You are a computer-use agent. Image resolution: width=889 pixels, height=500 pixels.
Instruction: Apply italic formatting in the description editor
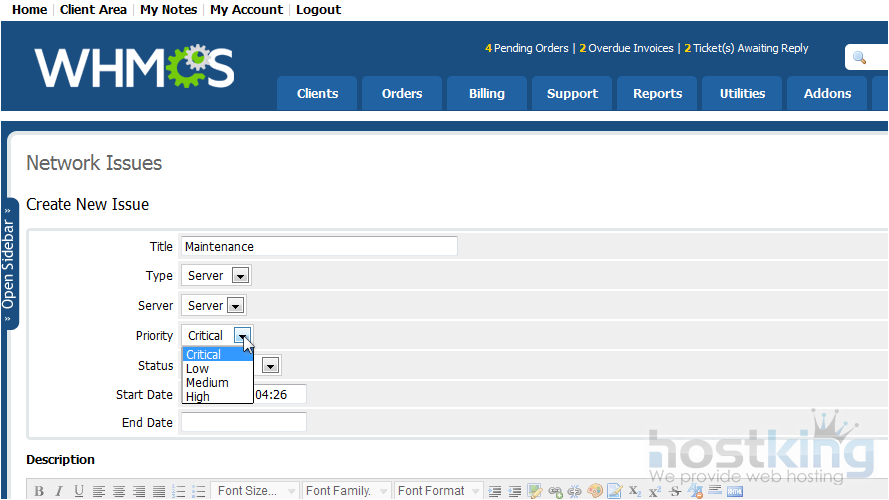coord(59,491)
